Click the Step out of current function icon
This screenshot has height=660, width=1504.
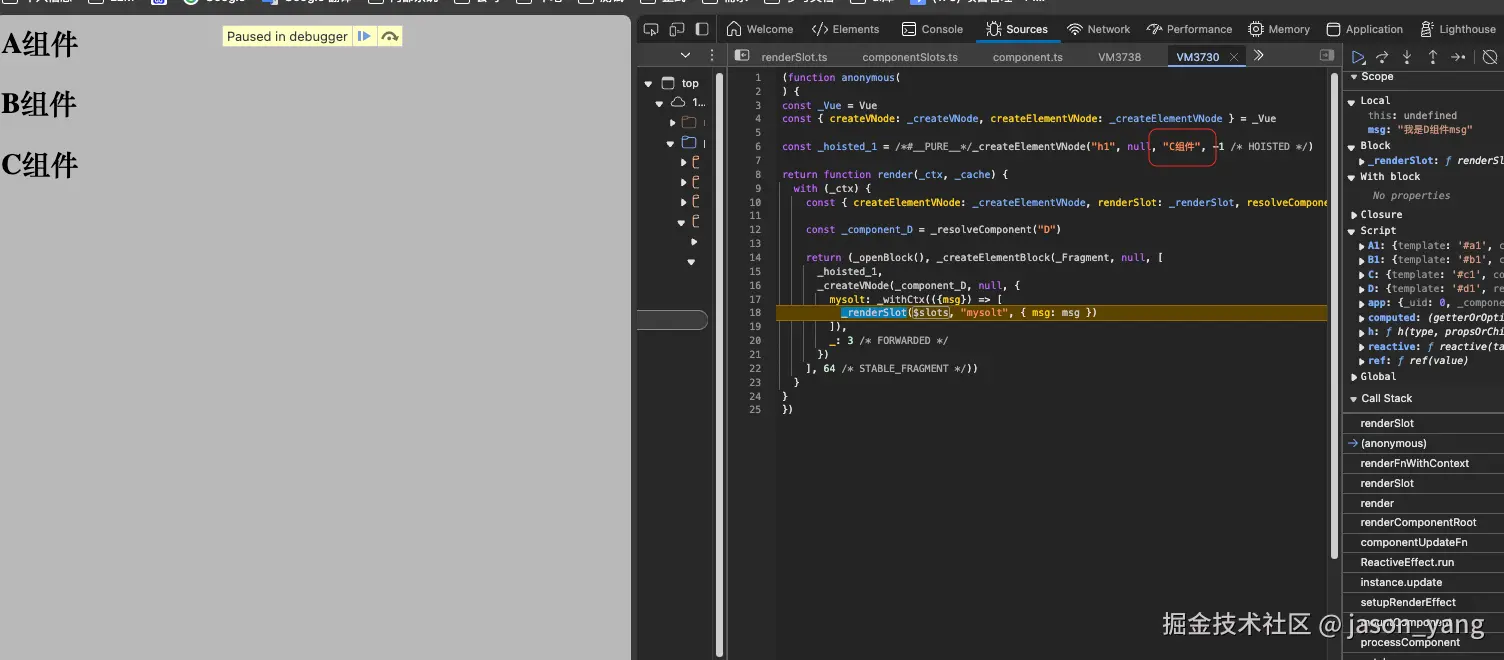(x=1432, y=57)
